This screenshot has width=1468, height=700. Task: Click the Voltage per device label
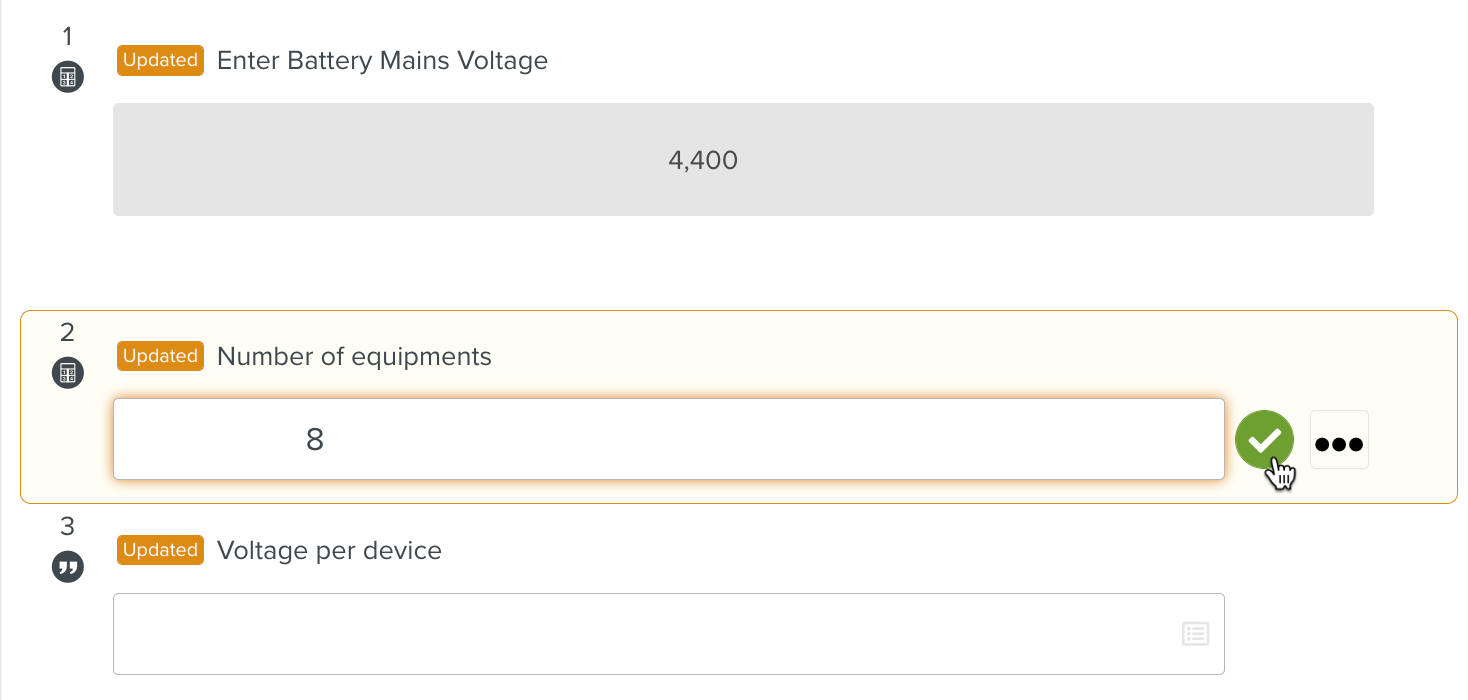[329, 551]
